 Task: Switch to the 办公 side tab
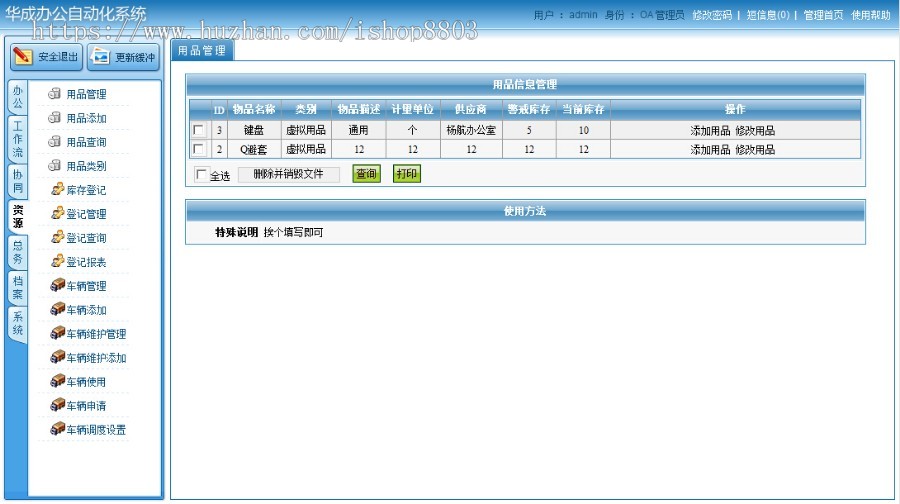[x=18, y=97]
